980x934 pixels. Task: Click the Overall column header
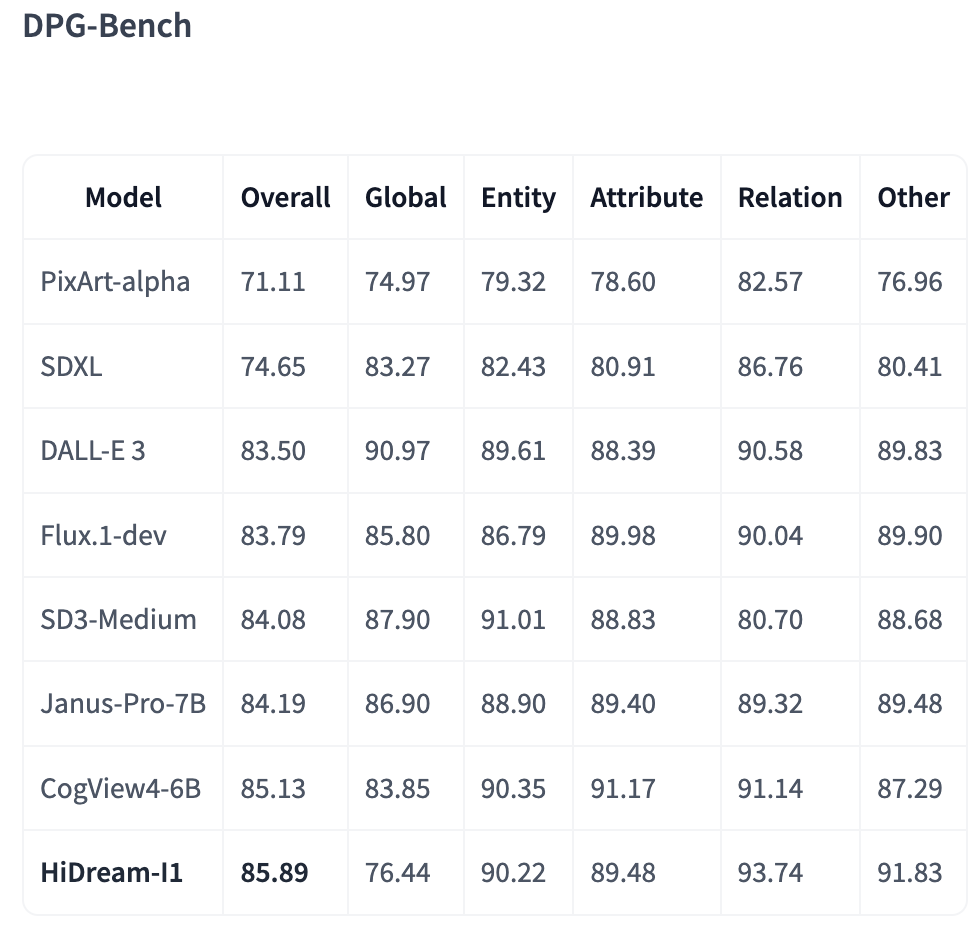coord(285,197)
